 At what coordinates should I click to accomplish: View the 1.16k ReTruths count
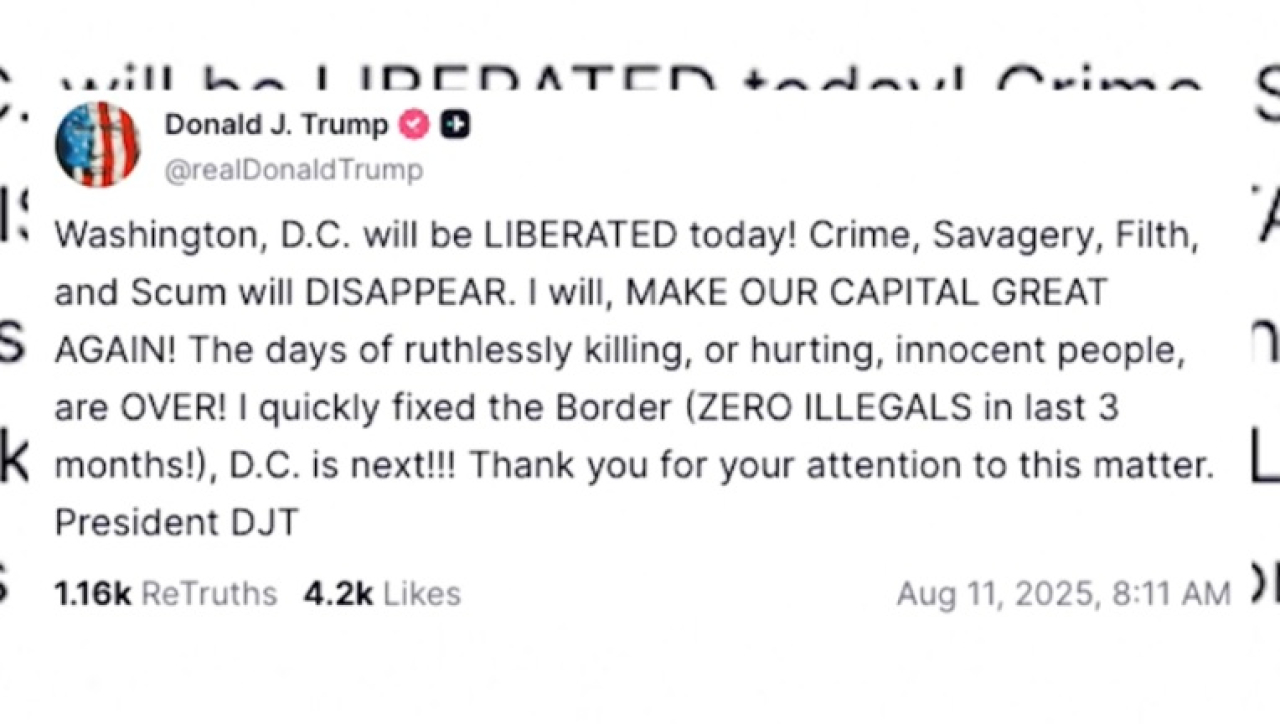[92, 594]
